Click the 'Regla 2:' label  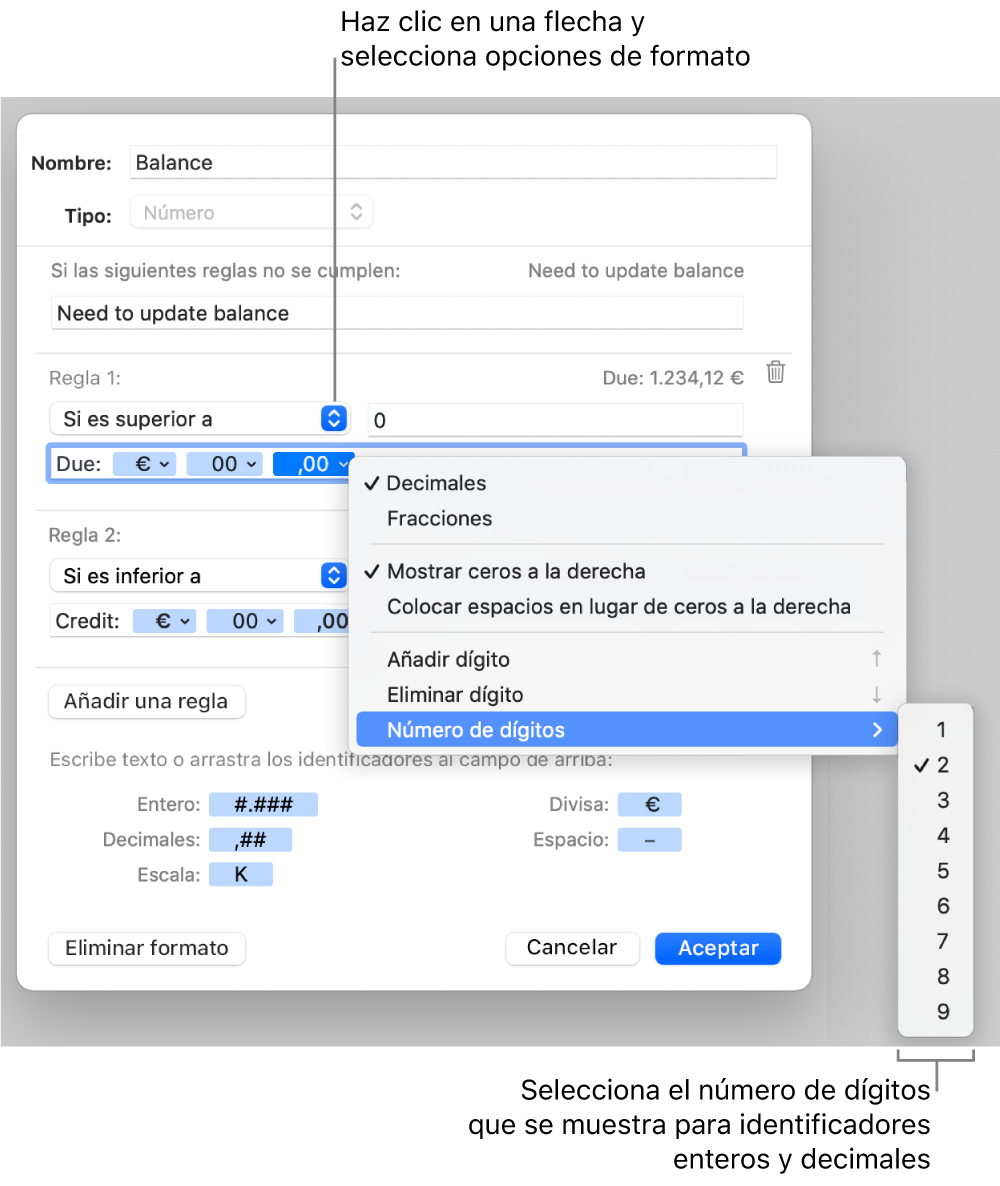pyautogui.click(x=85, y=535)
